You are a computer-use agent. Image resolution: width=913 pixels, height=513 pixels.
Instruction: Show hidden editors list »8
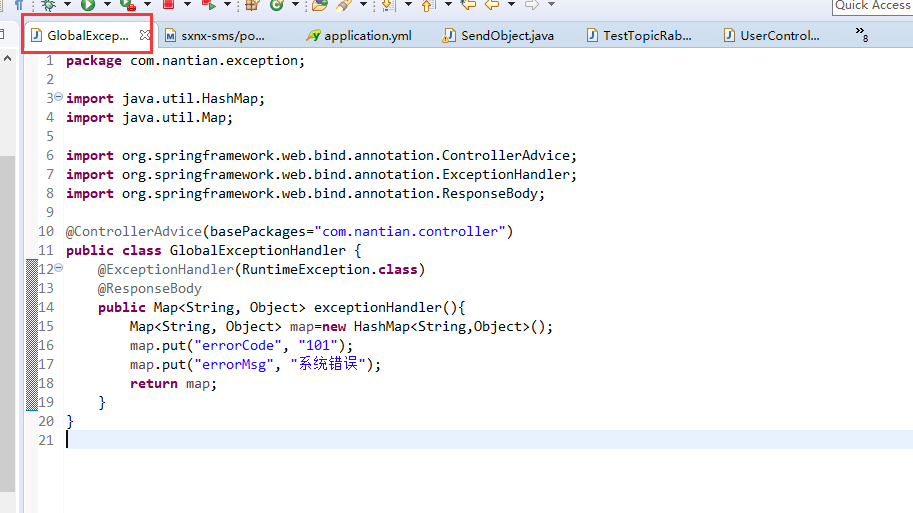(x=862, y=34)
